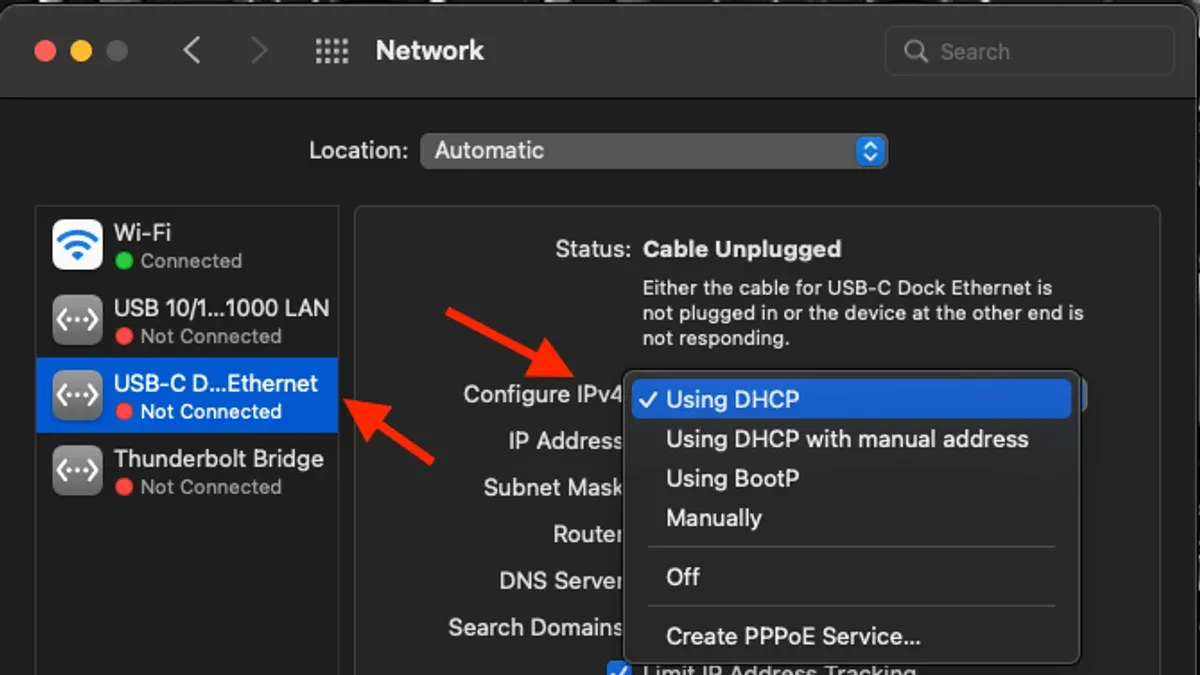Viewport: 1200px width, 675px height.
Task: Click the Cable Unplugged status text
Action: pyautogui.click(x=742, y=249)
